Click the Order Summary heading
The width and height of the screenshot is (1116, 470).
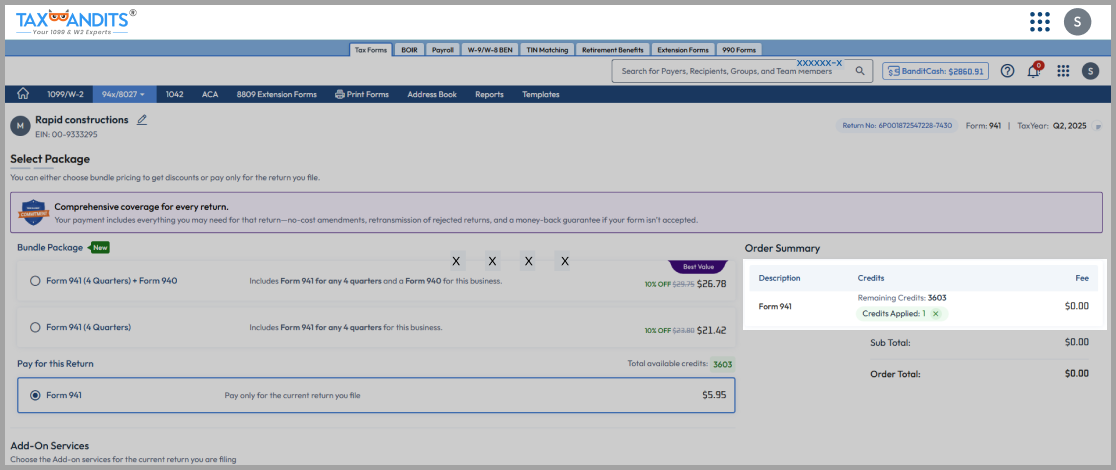point(782,249)
